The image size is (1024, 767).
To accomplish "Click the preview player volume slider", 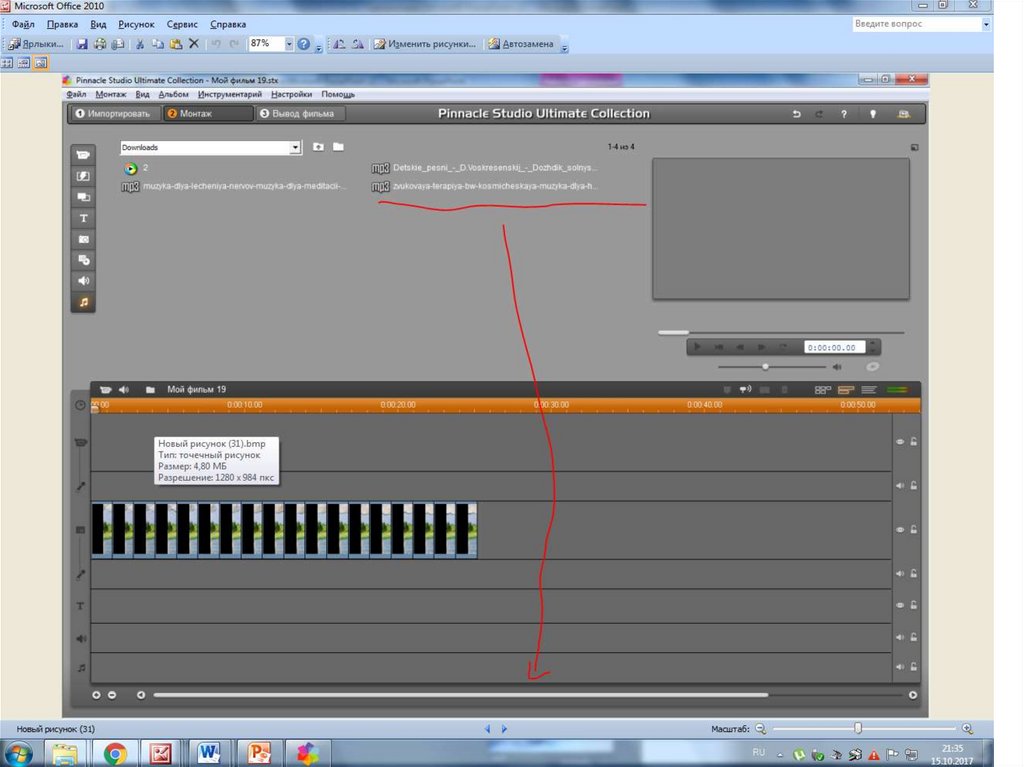I will (766, 367).
